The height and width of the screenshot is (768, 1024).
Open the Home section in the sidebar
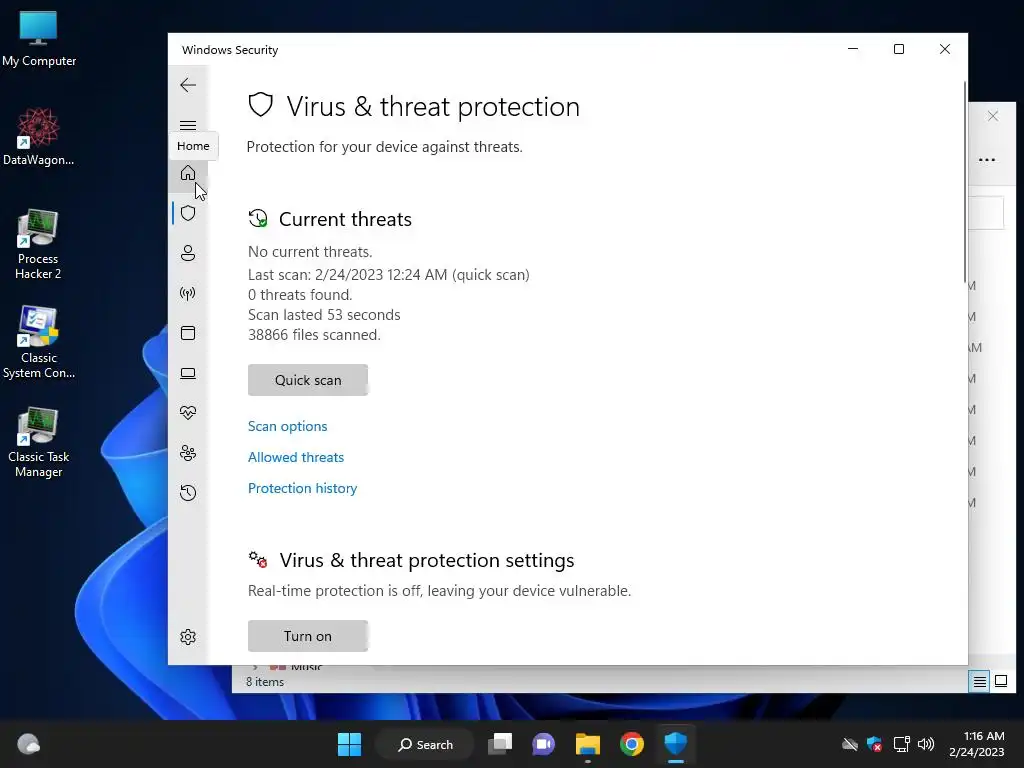(188, 173)
